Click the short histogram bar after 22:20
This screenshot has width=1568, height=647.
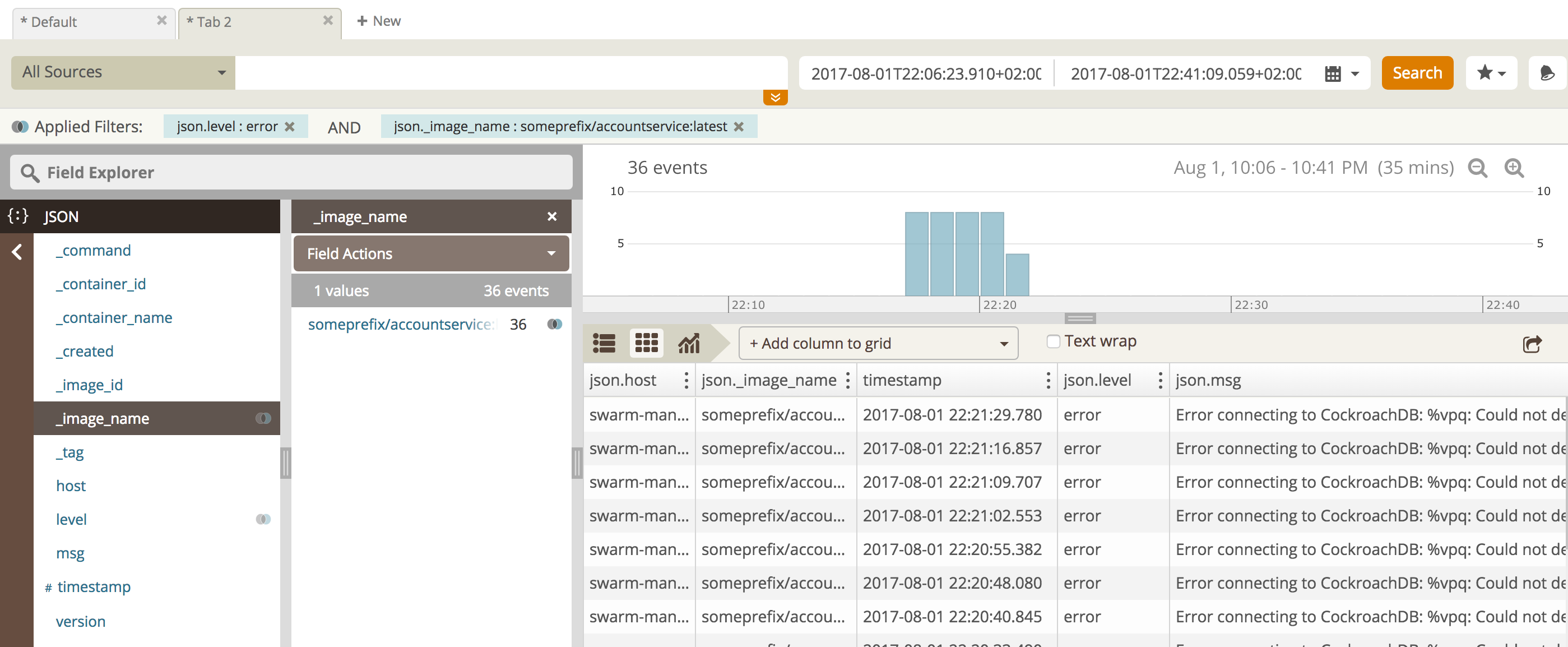pos(1017,275)
